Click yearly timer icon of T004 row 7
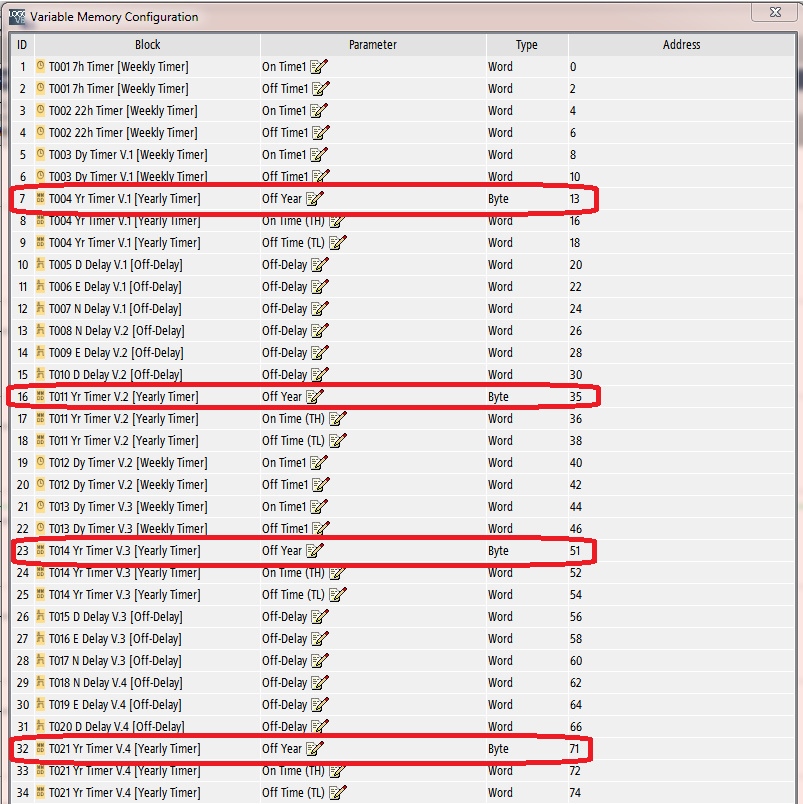Viewport: 803px width, 804px height. point(41,198)
